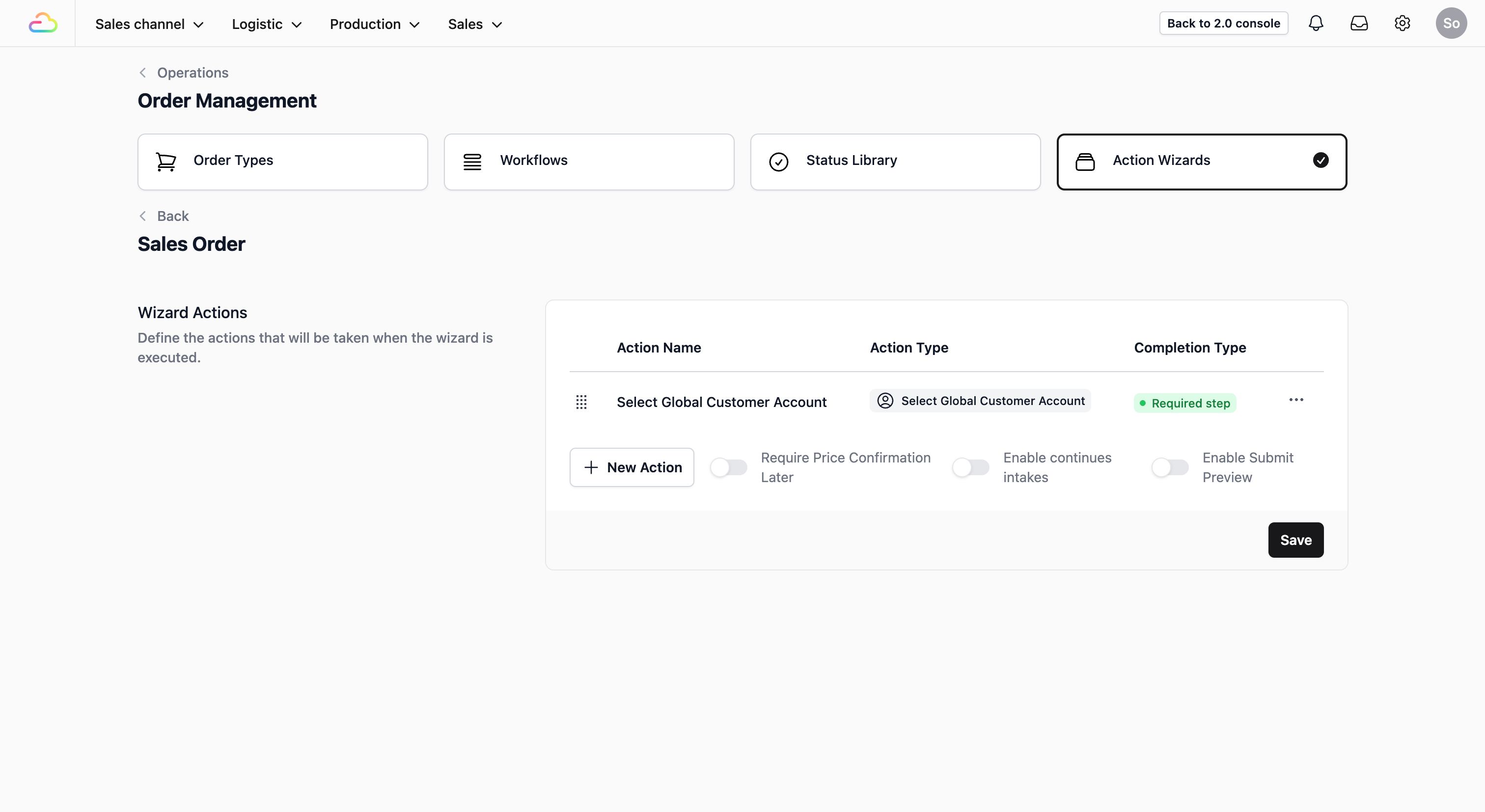Open three-dot menu for Select Global Customer Account
Viewport: 1485px width, 812px height.
pyautogui.click(x=1296, y=400)
